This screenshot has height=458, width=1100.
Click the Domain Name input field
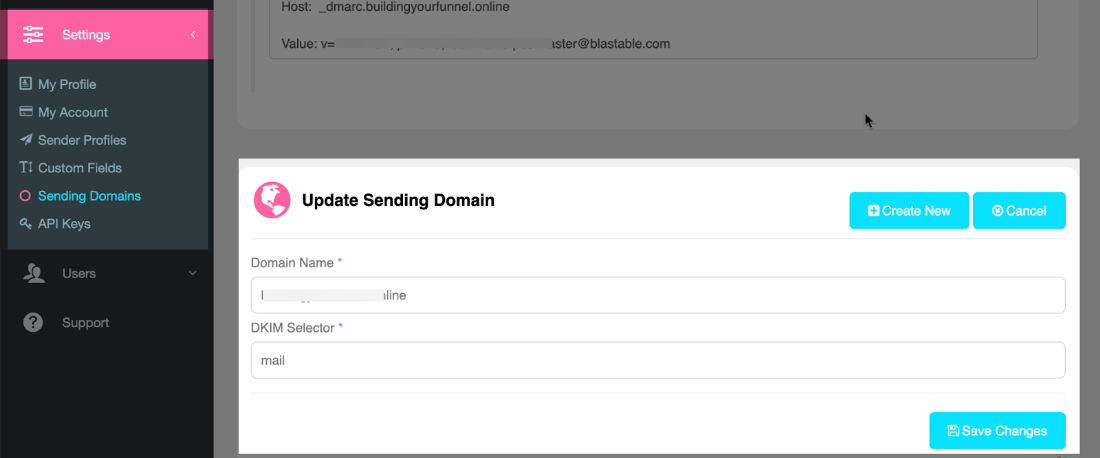click(657, 295)
